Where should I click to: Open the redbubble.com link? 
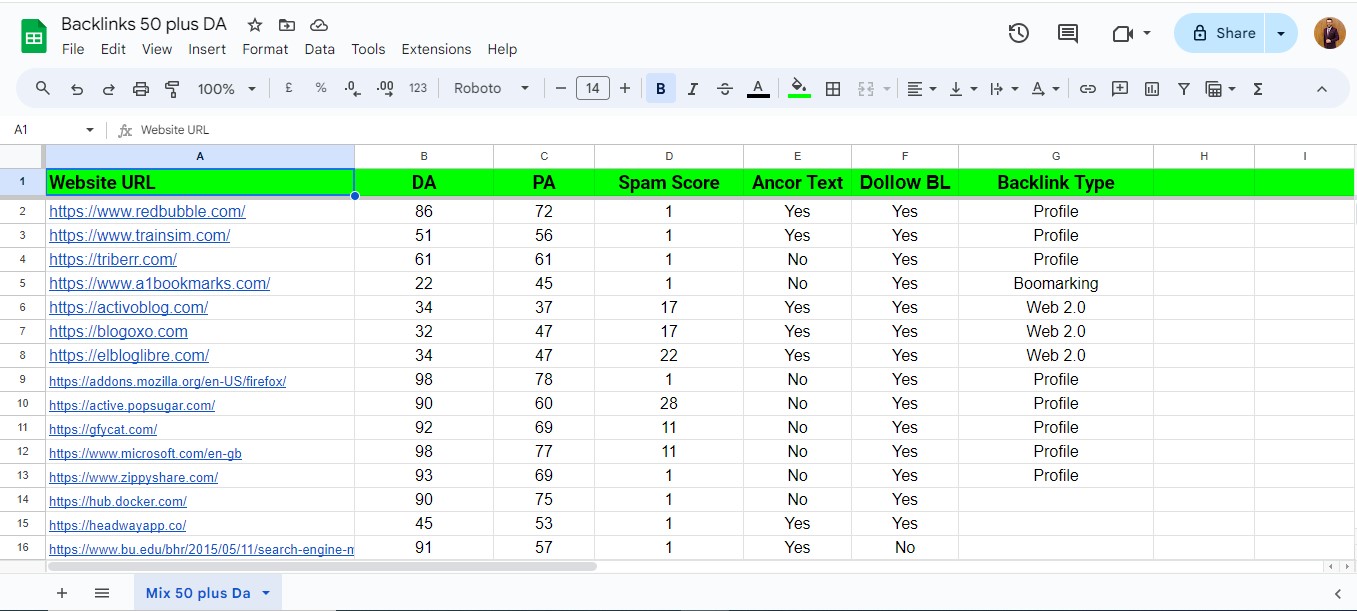click(147, 211)
